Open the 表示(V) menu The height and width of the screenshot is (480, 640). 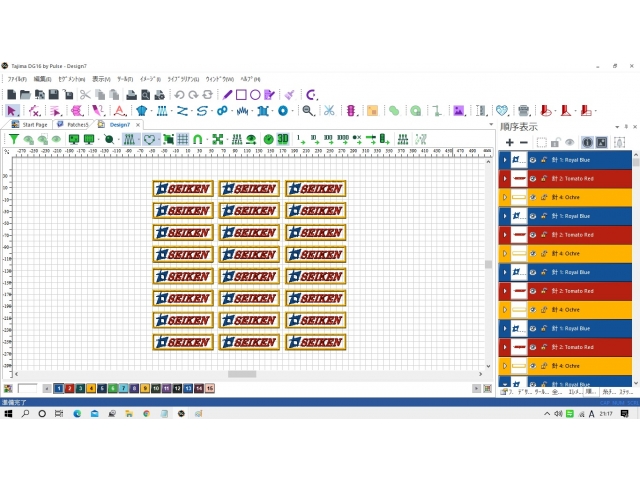[101, 79]
